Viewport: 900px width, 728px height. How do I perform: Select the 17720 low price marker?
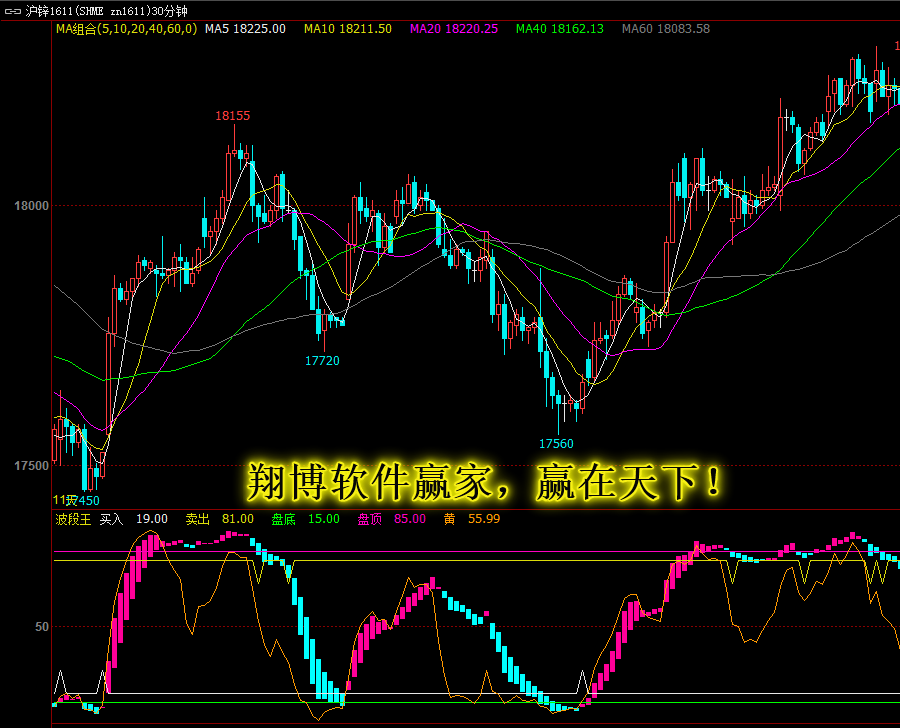point(322,361)
